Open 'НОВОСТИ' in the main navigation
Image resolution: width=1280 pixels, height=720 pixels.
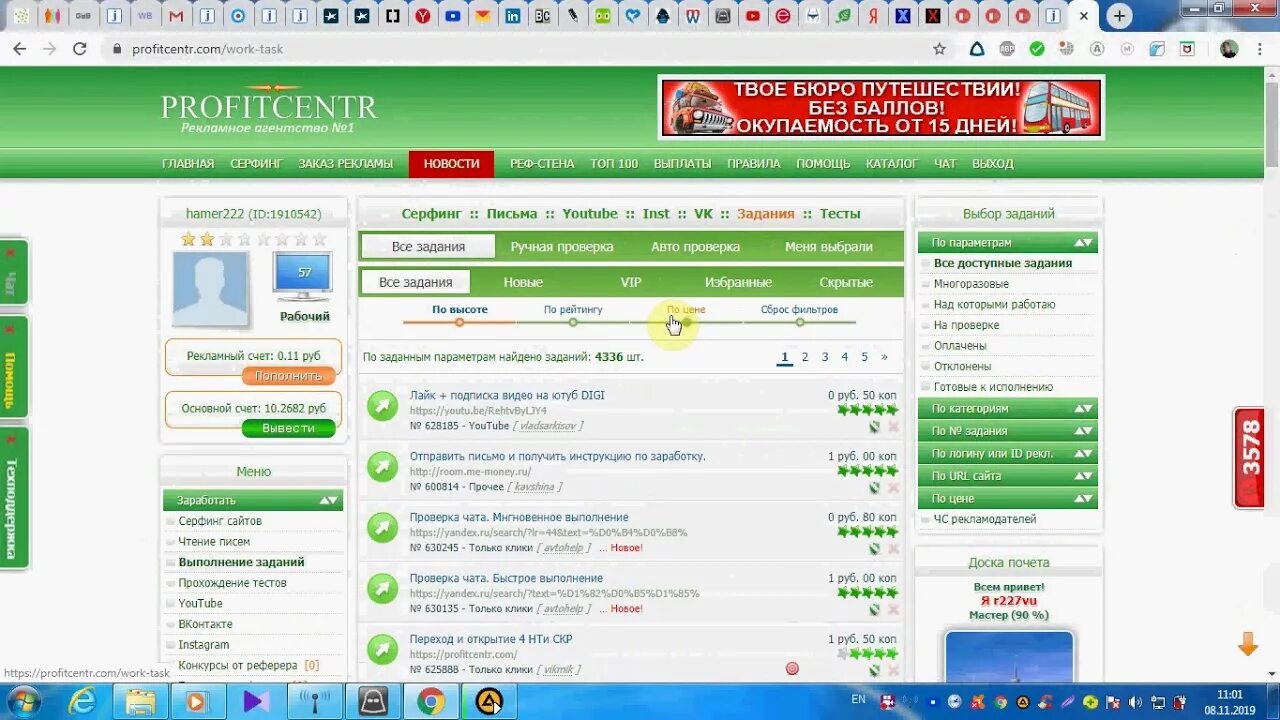coord(451,164)
